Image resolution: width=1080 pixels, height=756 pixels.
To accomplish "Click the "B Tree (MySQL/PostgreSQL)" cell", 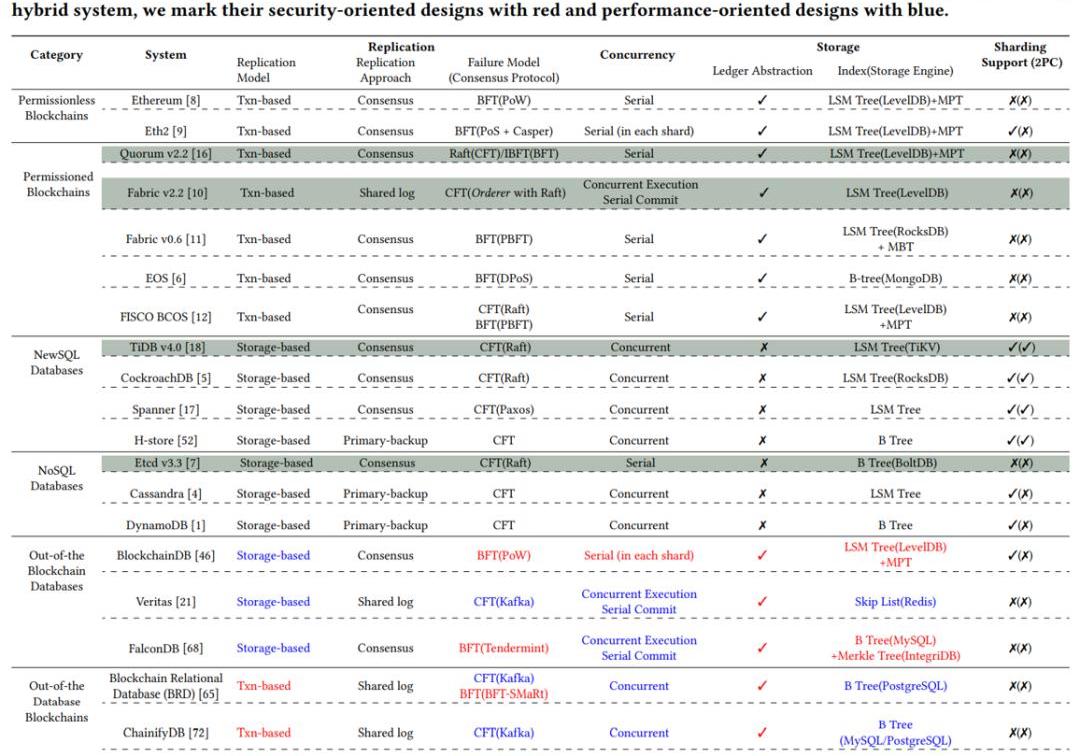I will [895, 733].
